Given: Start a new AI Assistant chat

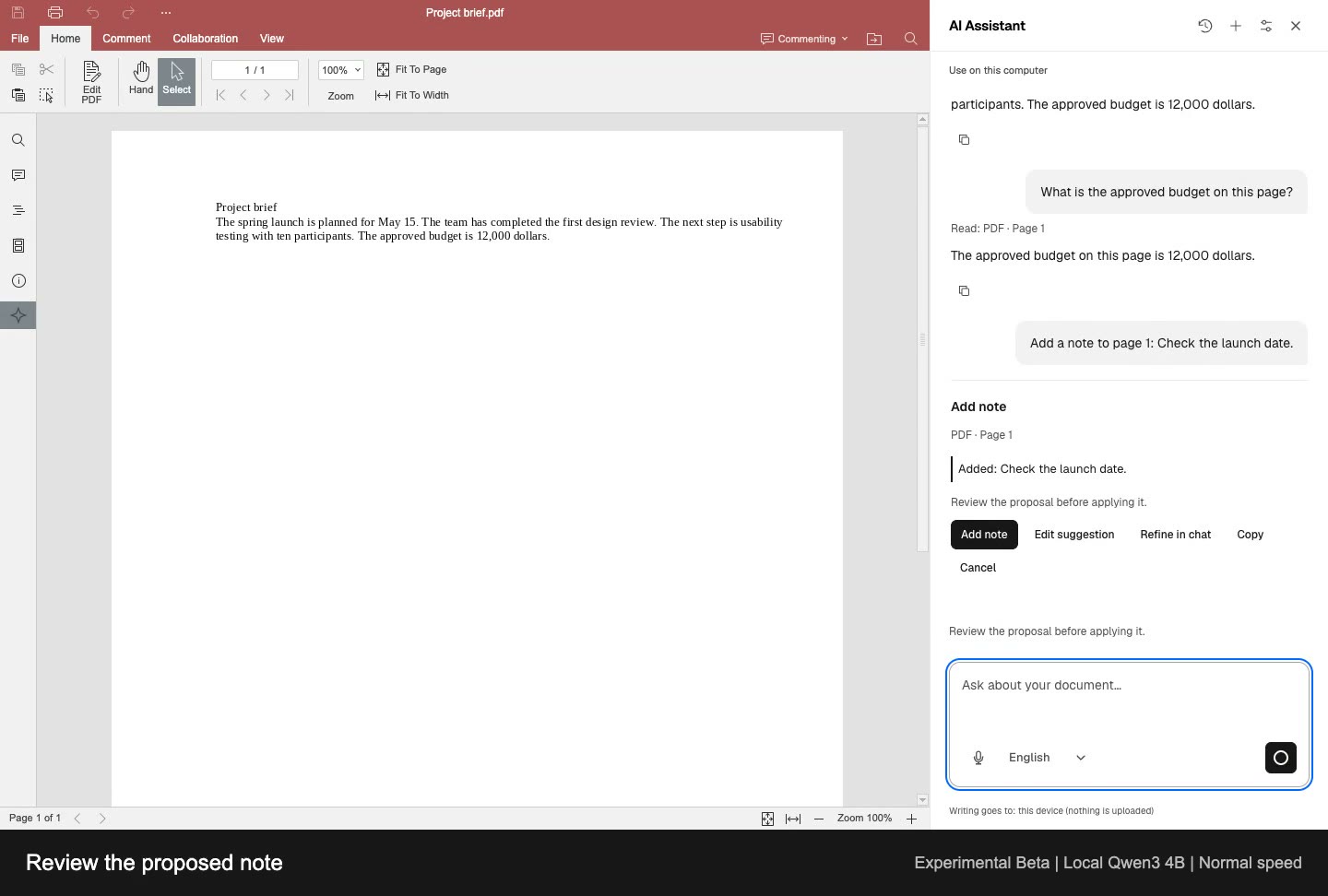Looking at the screenshot, I should (x=1236, y=26).
